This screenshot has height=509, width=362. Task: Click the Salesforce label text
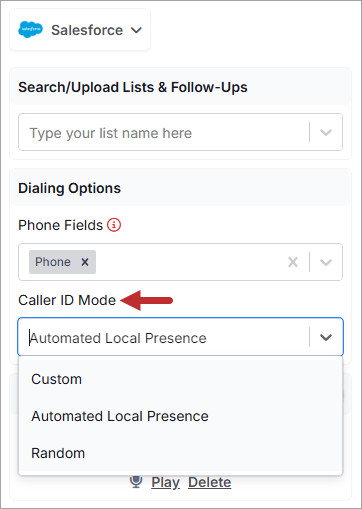point(87,30)
